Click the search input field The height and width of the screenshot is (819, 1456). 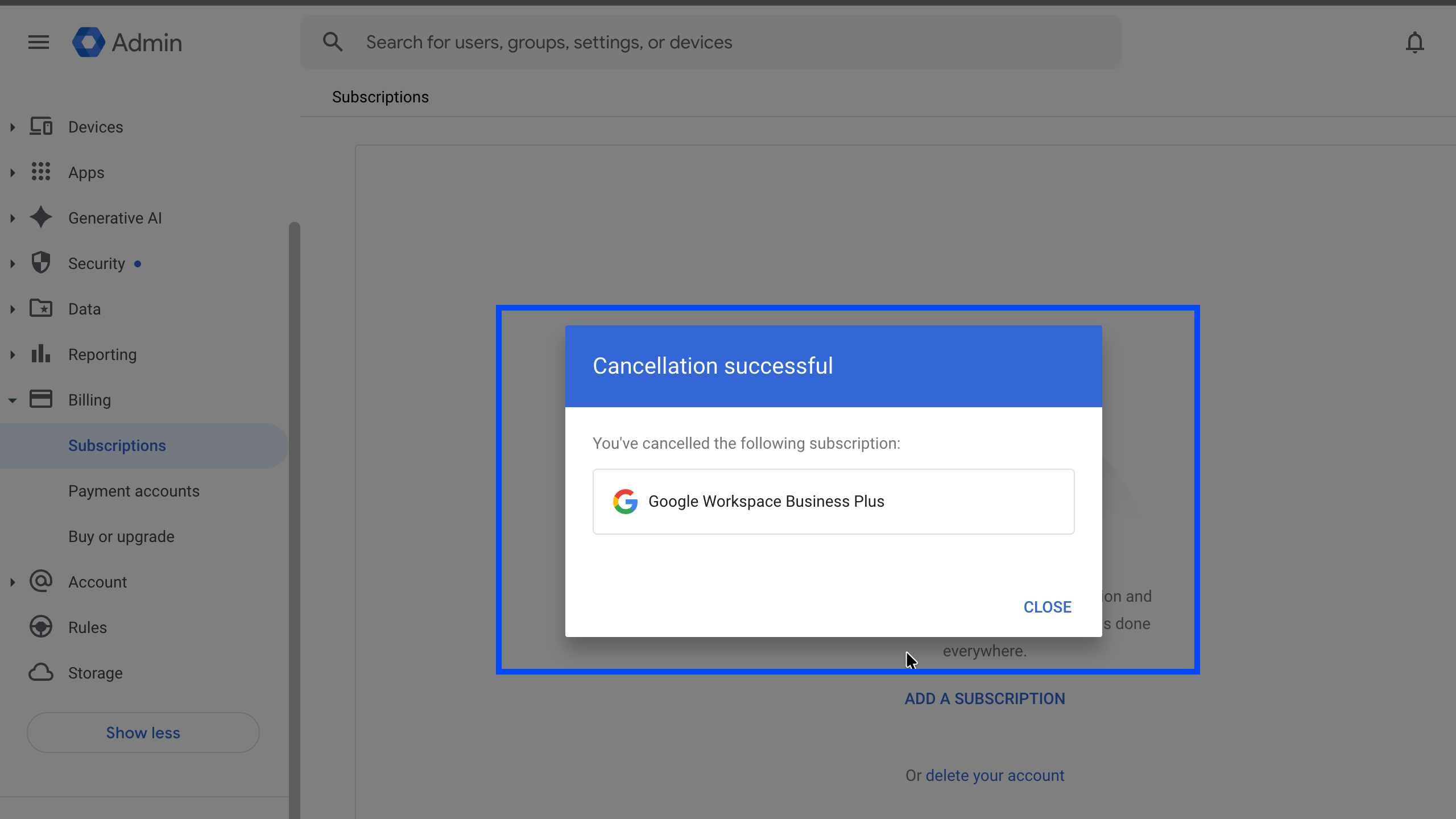(x=711, y=42)
